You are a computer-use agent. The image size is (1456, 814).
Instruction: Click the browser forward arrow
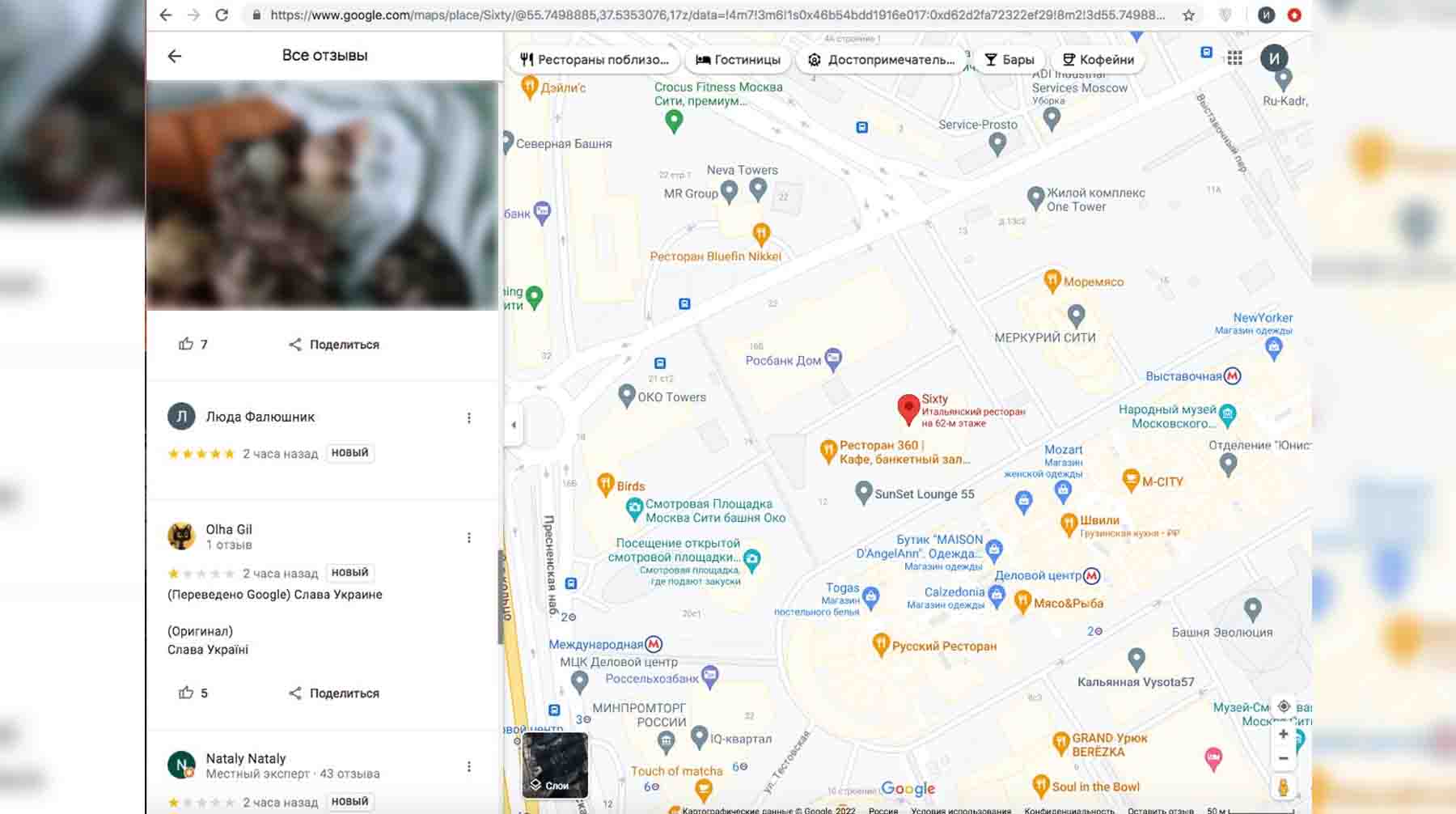tap(193, 15)
